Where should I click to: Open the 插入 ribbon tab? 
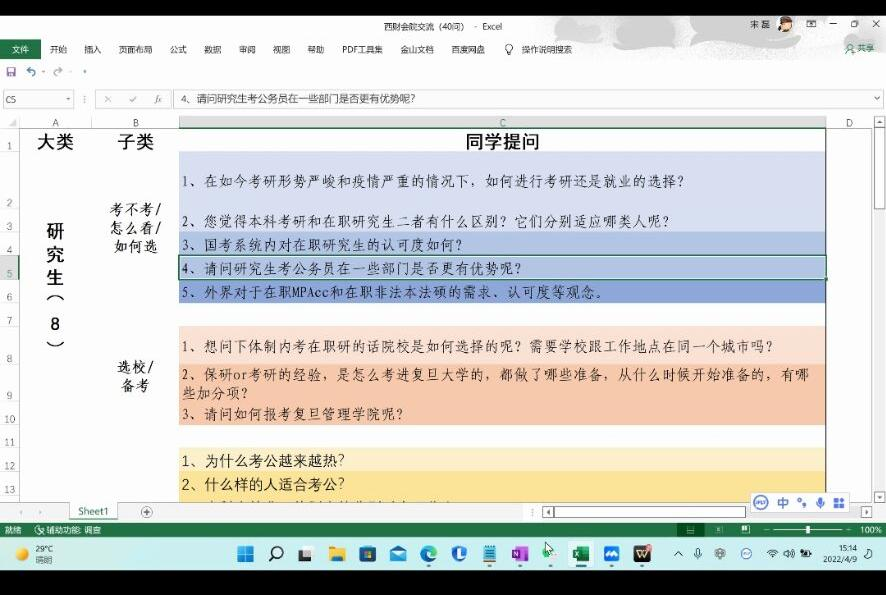92,49
